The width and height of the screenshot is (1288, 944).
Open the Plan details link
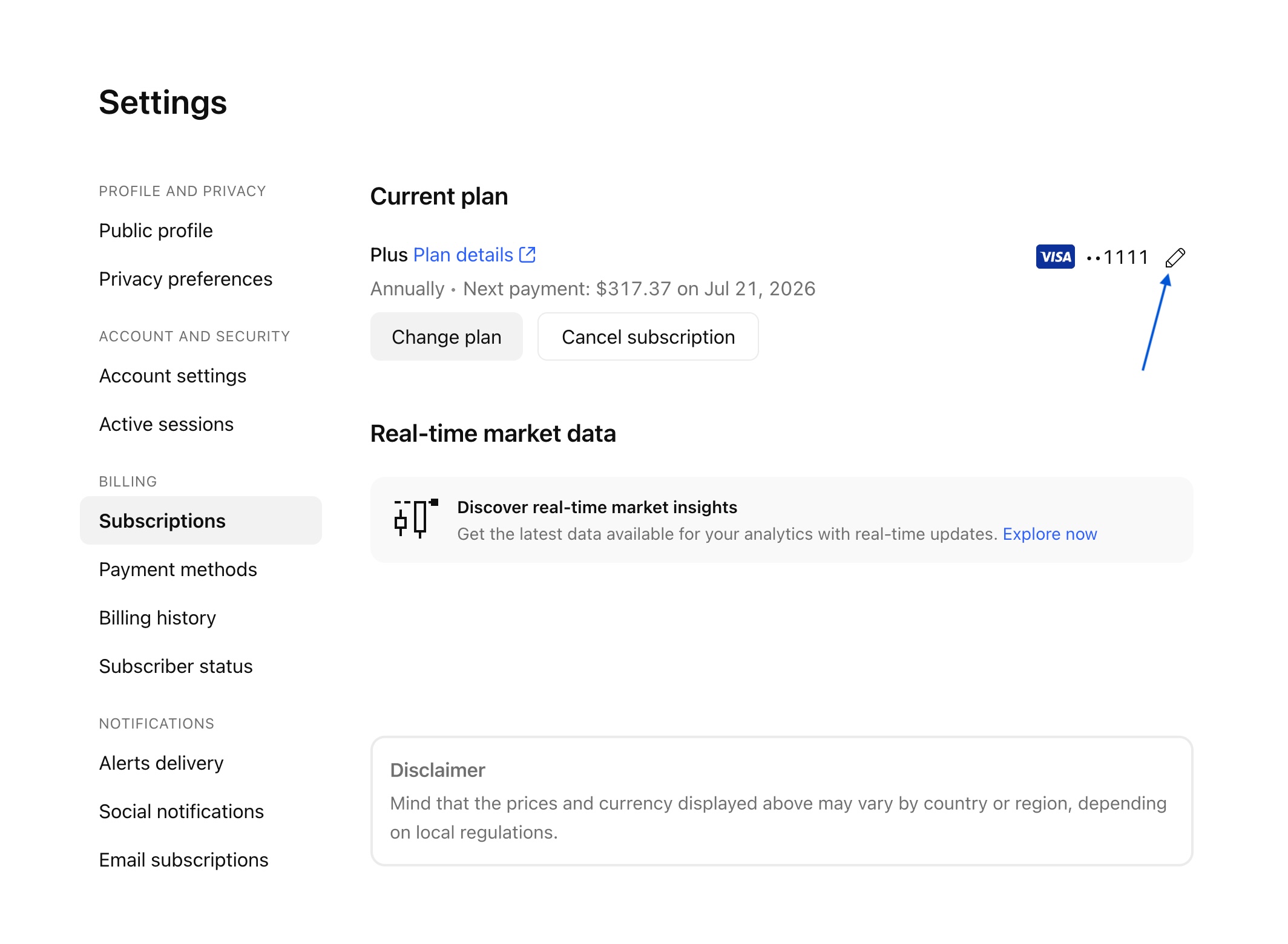click(x=463, y=255)
